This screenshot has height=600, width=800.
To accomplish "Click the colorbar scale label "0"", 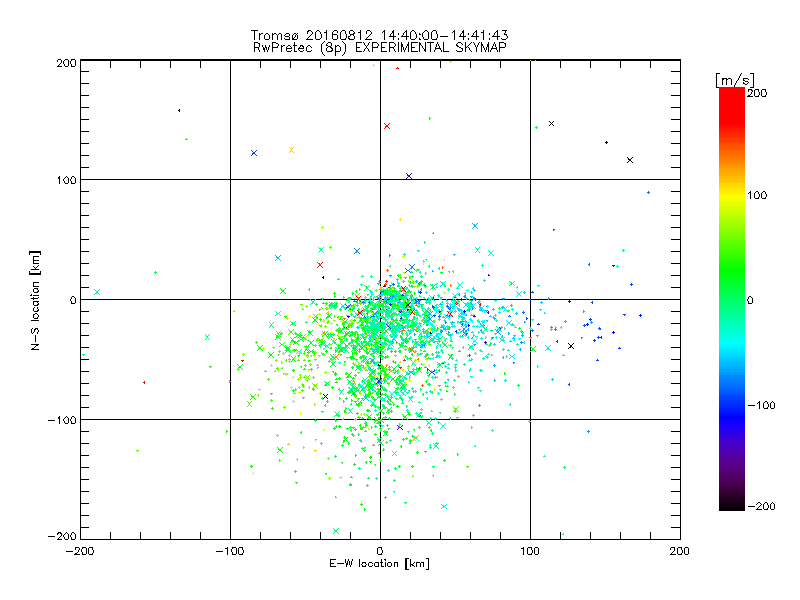I will click(x=750, y=301).
